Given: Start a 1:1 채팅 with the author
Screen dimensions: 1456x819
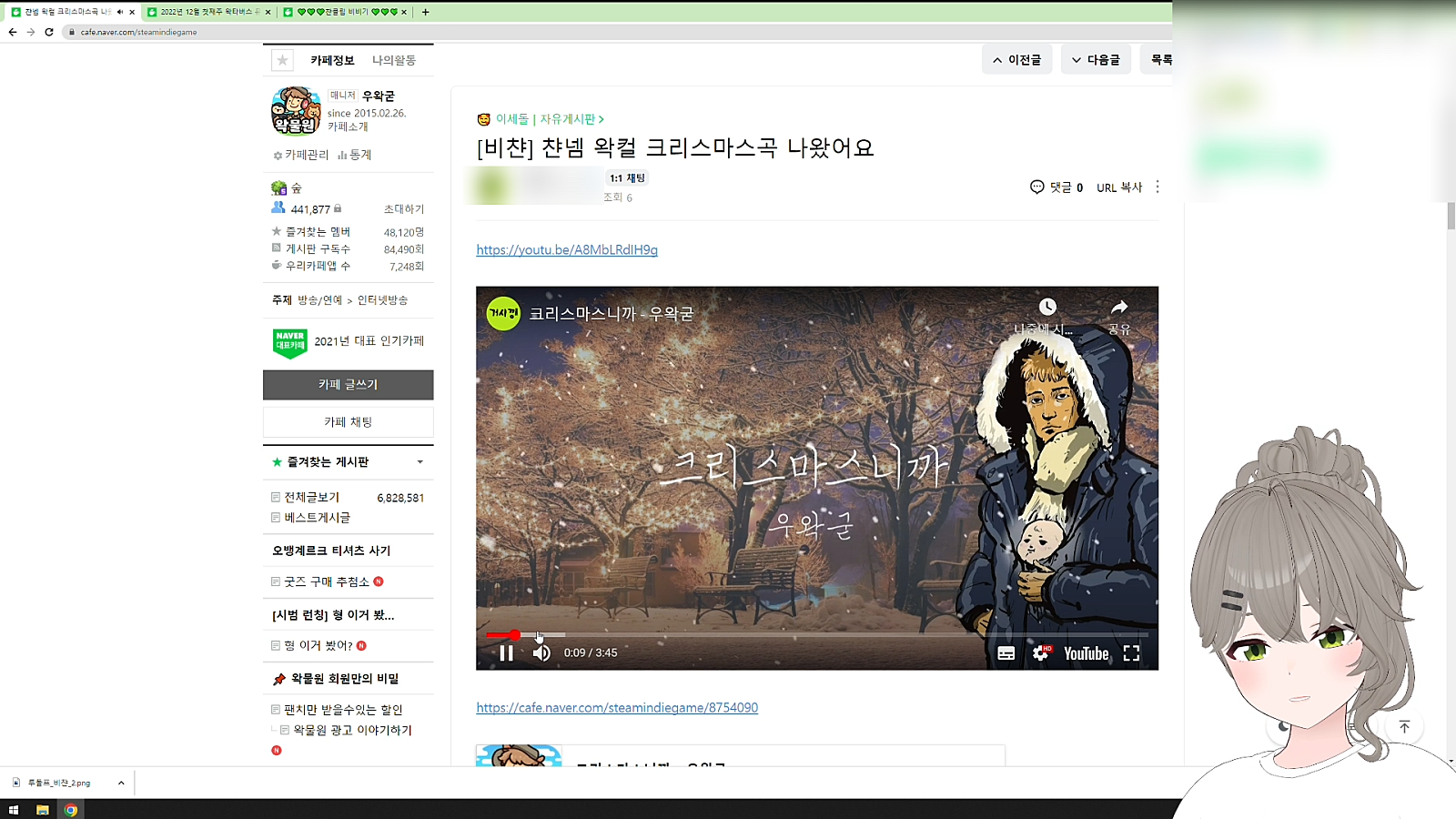Looking at the screenshot, I should point(627,178).
